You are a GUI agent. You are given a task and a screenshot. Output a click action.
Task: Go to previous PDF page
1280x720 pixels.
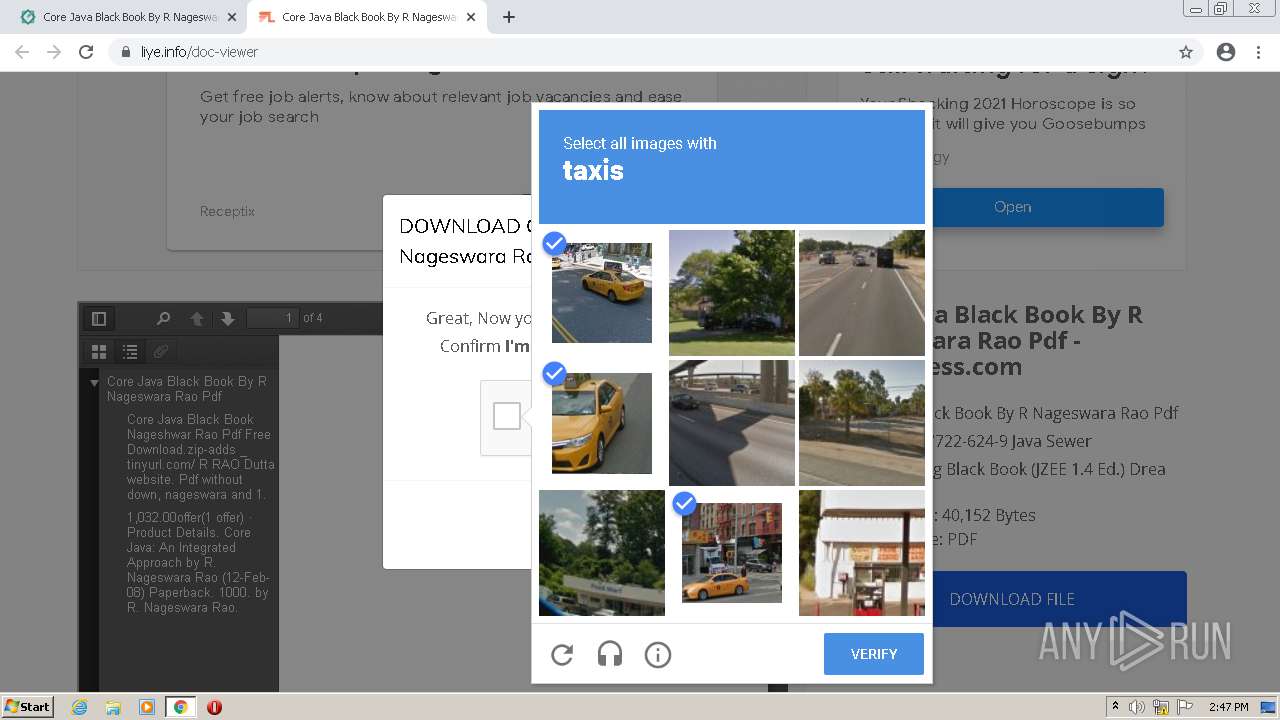[197, 318]
